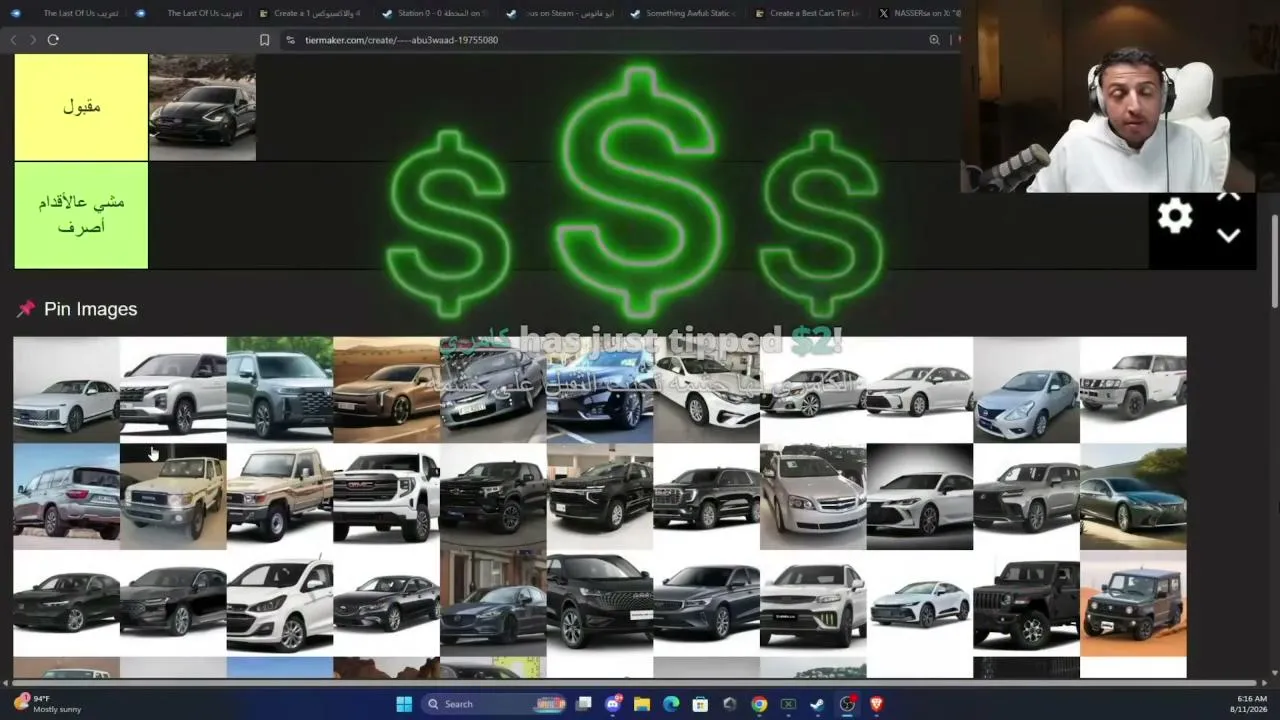Open Discord from taskbar
1280x720 pixels.
pos(613,704)
